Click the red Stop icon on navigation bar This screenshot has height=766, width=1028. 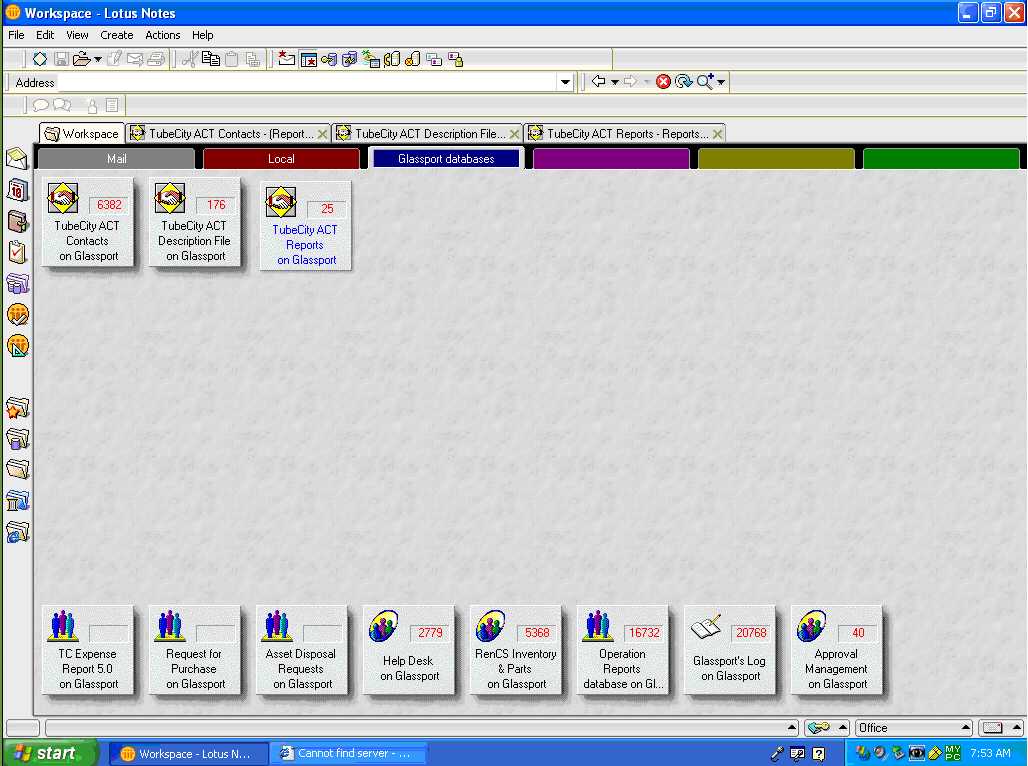click(663, 81)
